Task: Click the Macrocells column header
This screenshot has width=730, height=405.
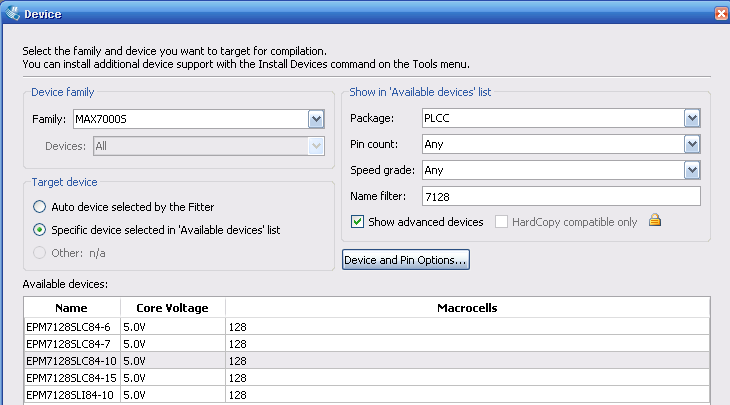Action: click(x=467, y=308)
